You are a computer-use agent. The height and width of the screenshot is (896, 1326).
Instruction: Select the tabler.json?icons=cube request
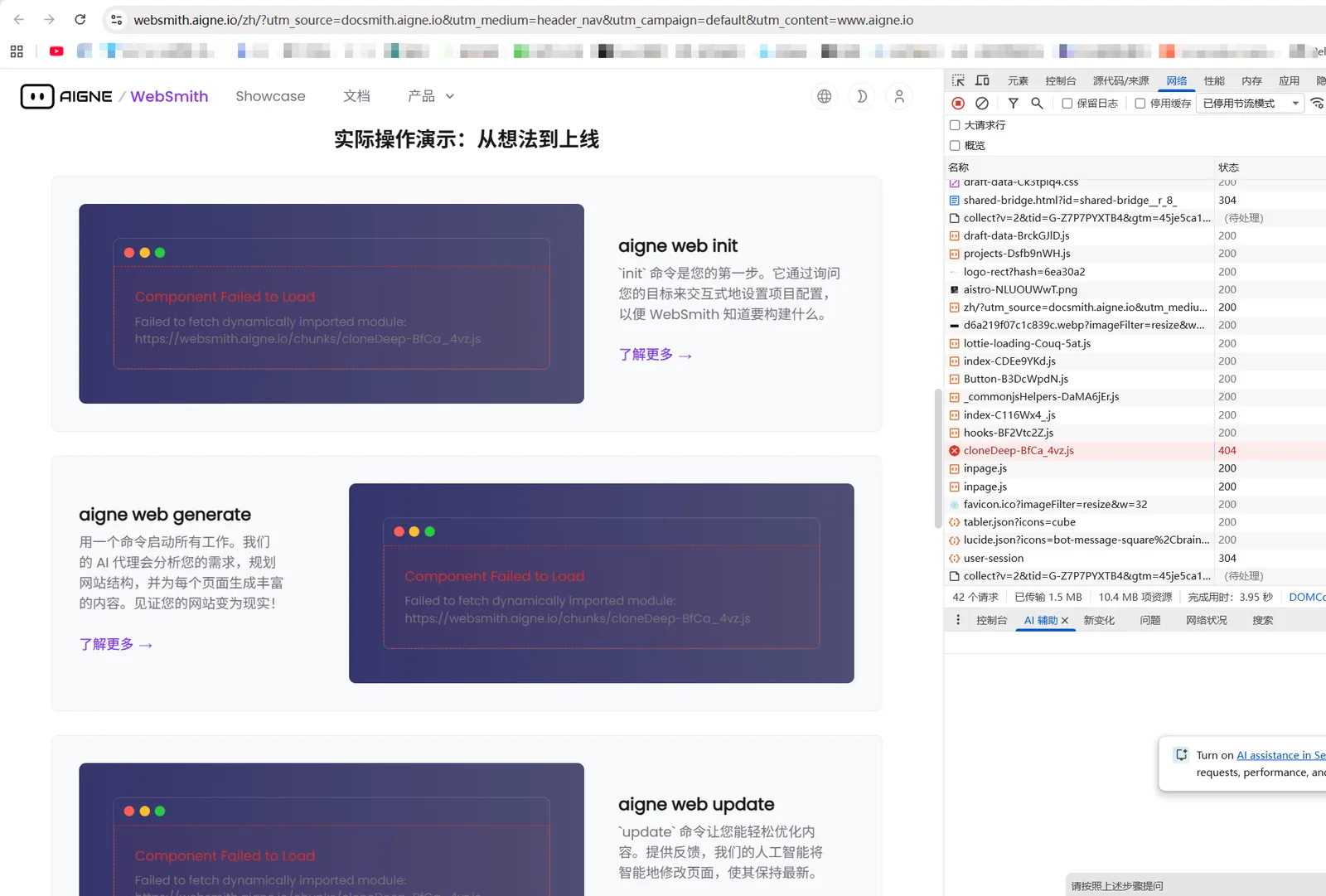1135,522
